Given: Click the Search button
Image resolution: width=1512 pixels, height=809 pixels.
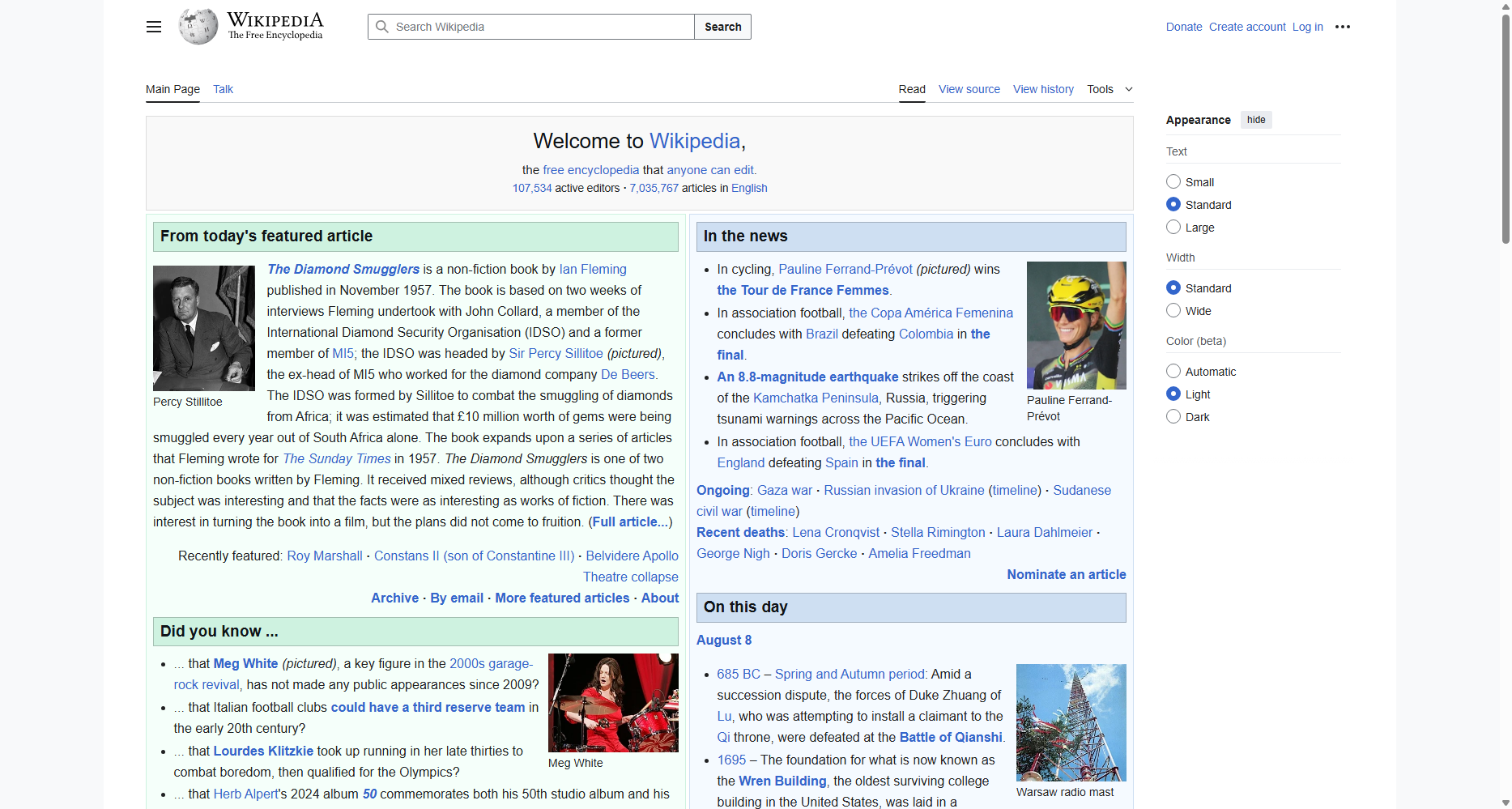Looking at the screenshot, I should point(722,27).
